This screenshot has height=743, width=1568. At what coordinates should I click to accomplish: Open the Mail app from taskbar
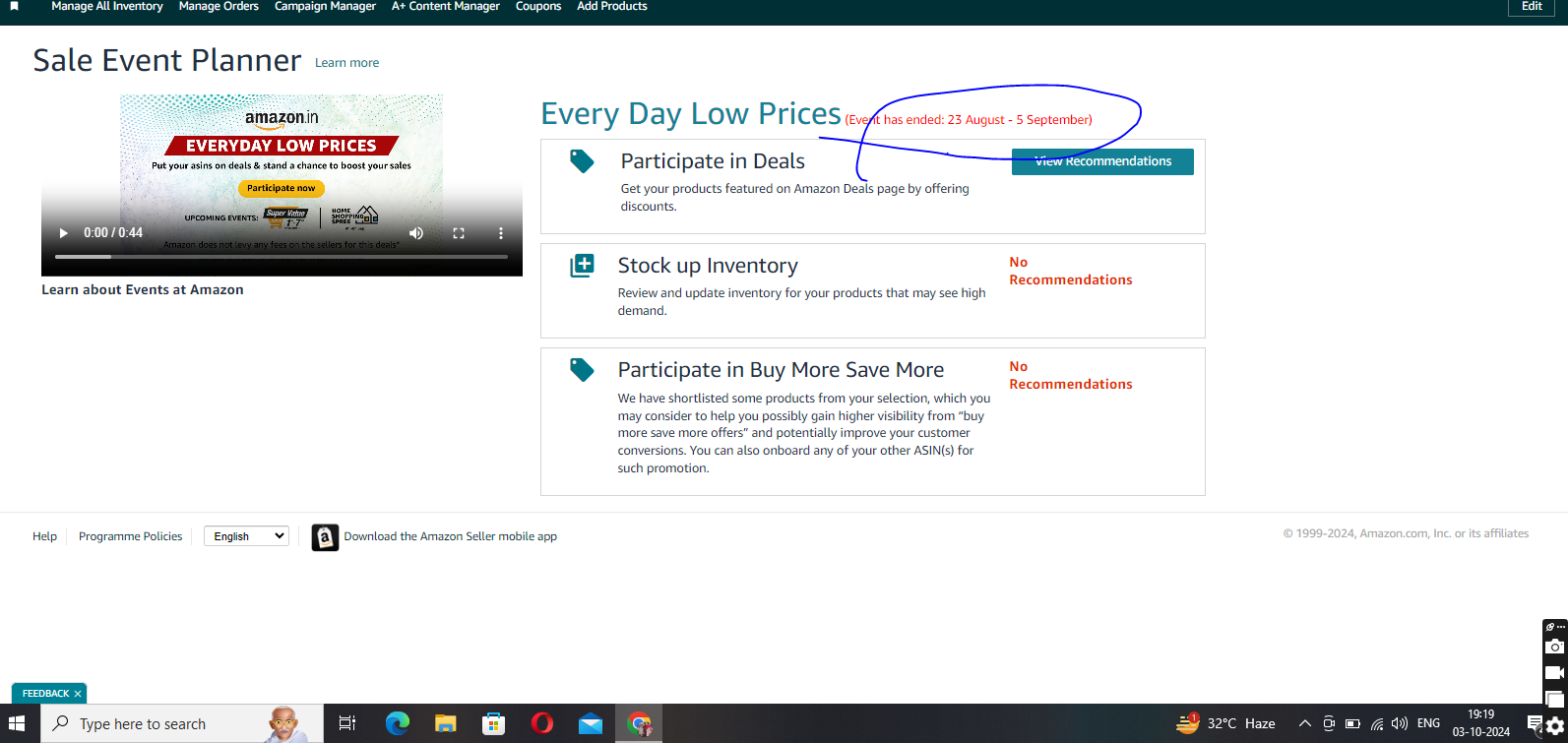tap(590, 723)
